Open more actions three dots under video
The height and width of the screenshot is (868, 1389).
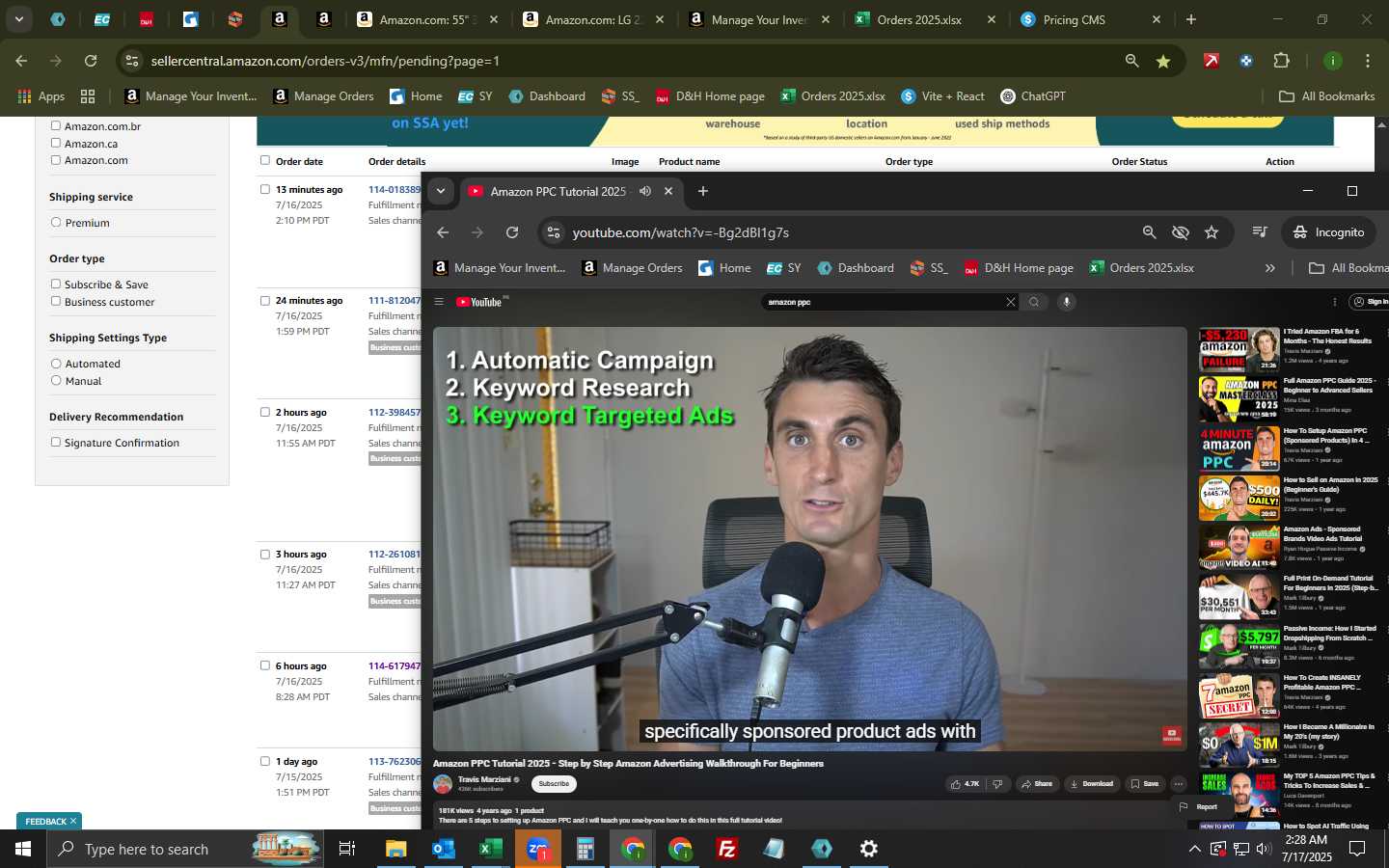pos(1178,784)
